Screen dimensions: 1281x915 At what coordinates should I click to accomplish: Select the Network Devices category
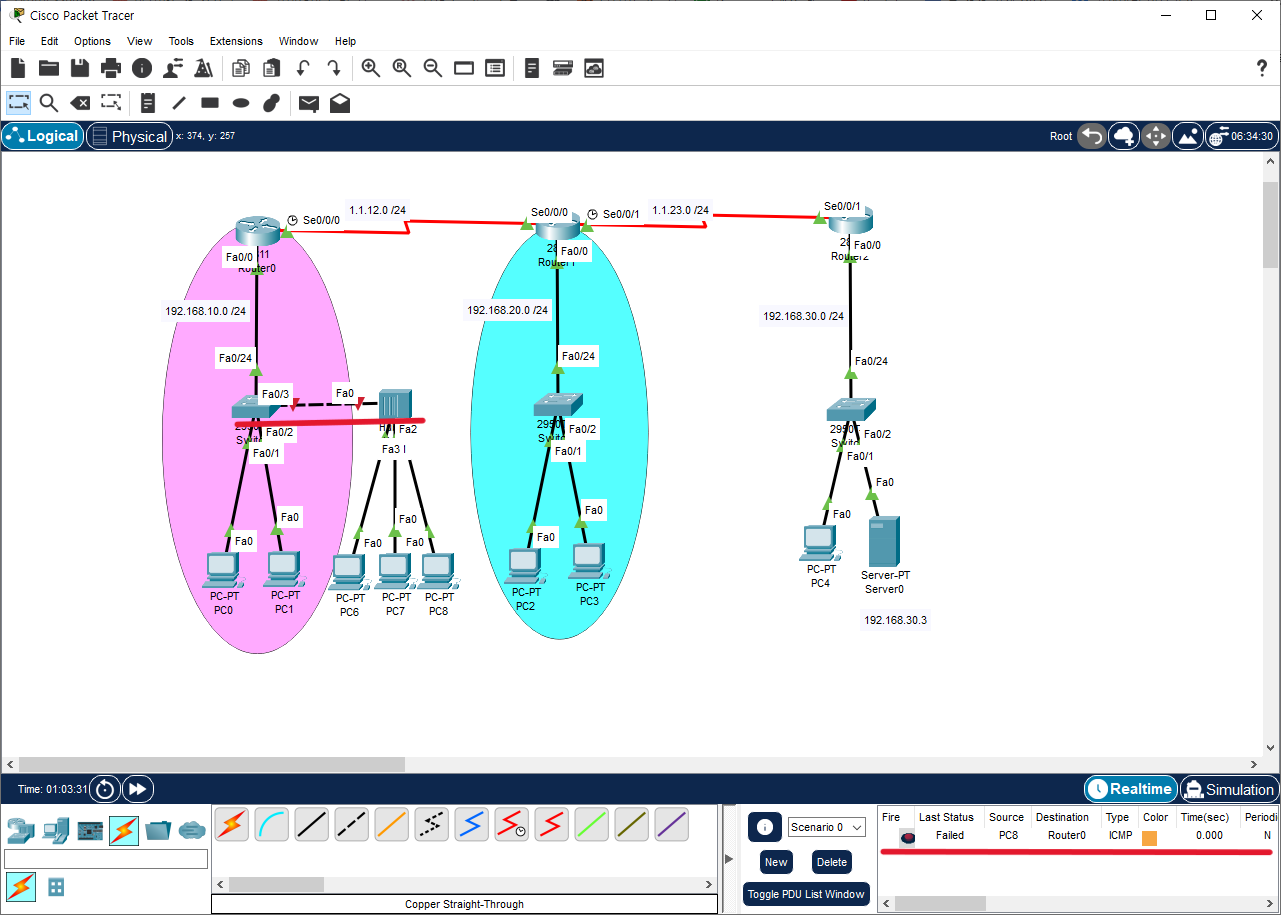[x=20, y=830]
